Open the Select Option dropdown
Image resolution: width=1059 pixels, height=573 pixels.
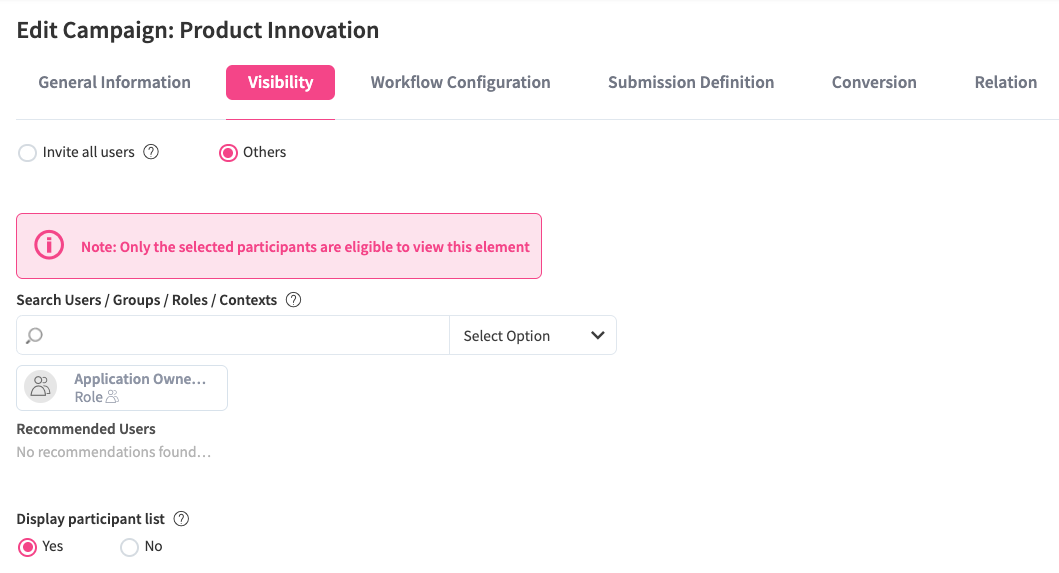coord(532,336)
